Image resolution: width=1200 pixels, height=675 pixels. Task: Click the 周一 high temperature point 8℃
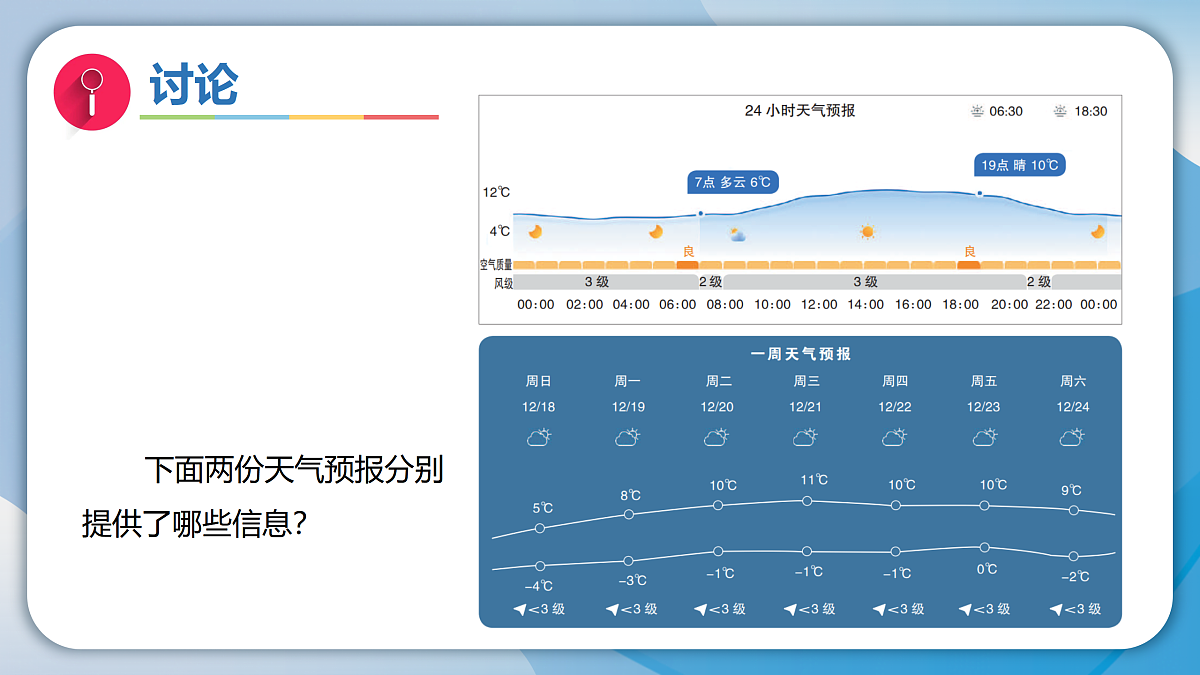coord(629,514)
